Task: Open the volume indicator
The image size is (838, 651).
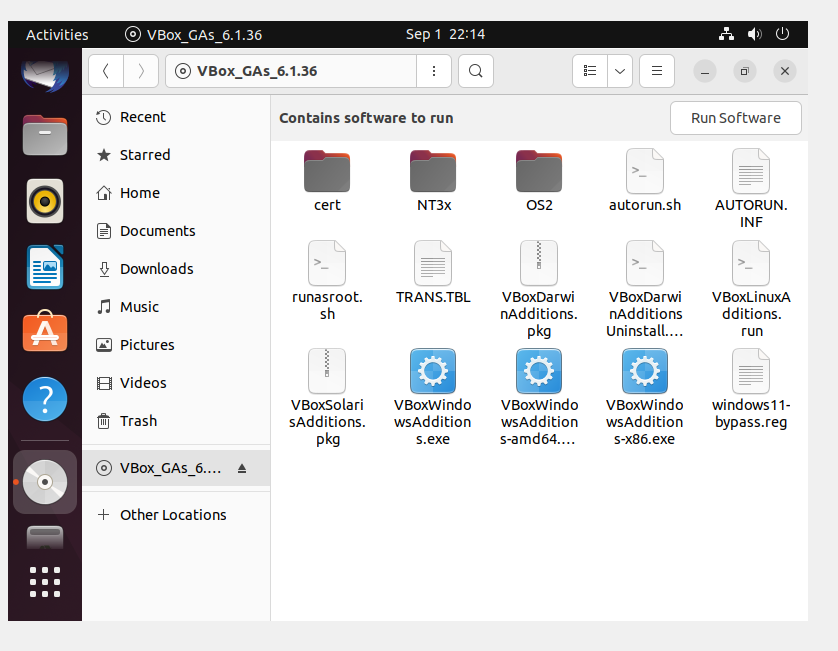Action: pos(754,34)
